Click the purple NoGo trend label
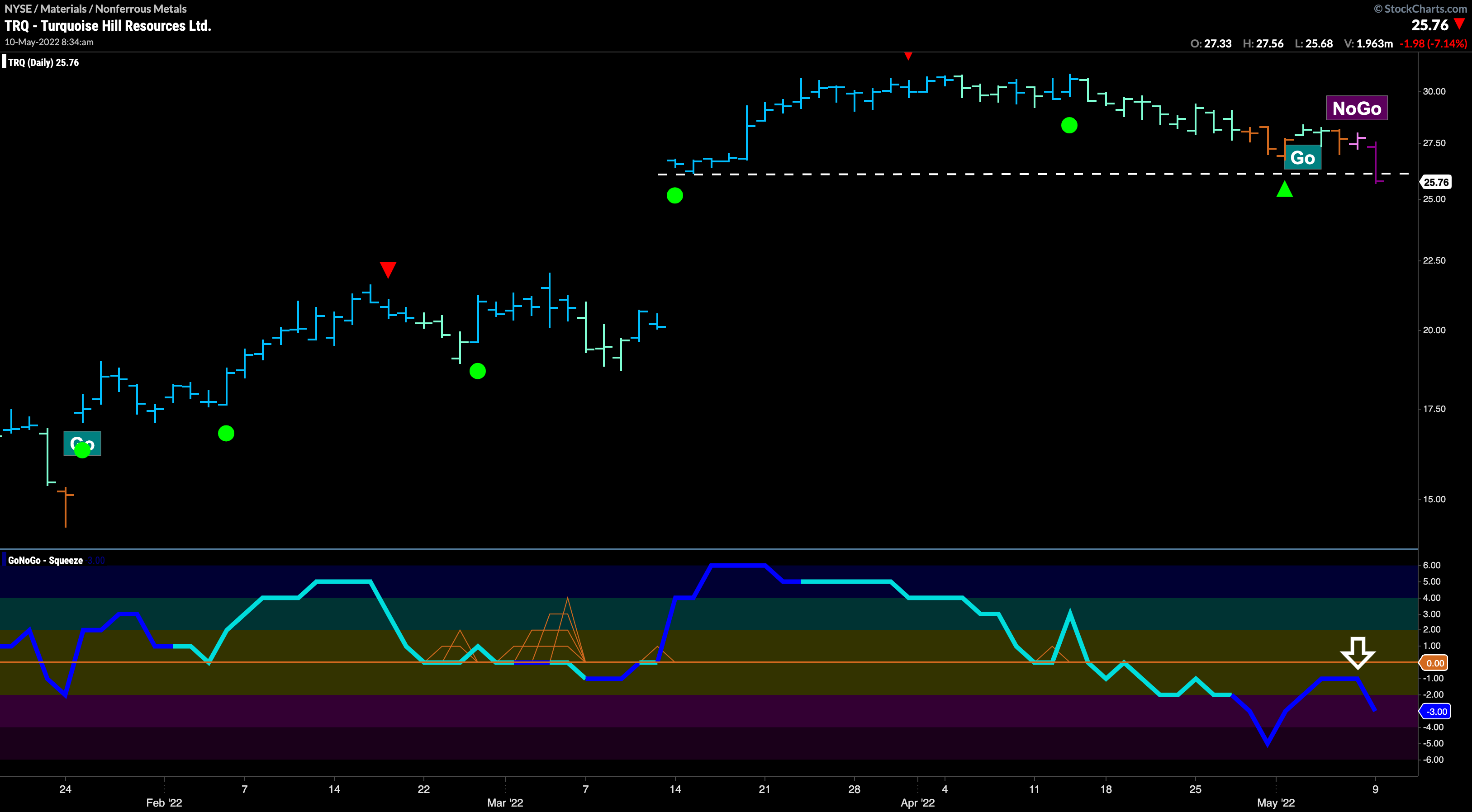1472x812 pixels. point(1356,108)
